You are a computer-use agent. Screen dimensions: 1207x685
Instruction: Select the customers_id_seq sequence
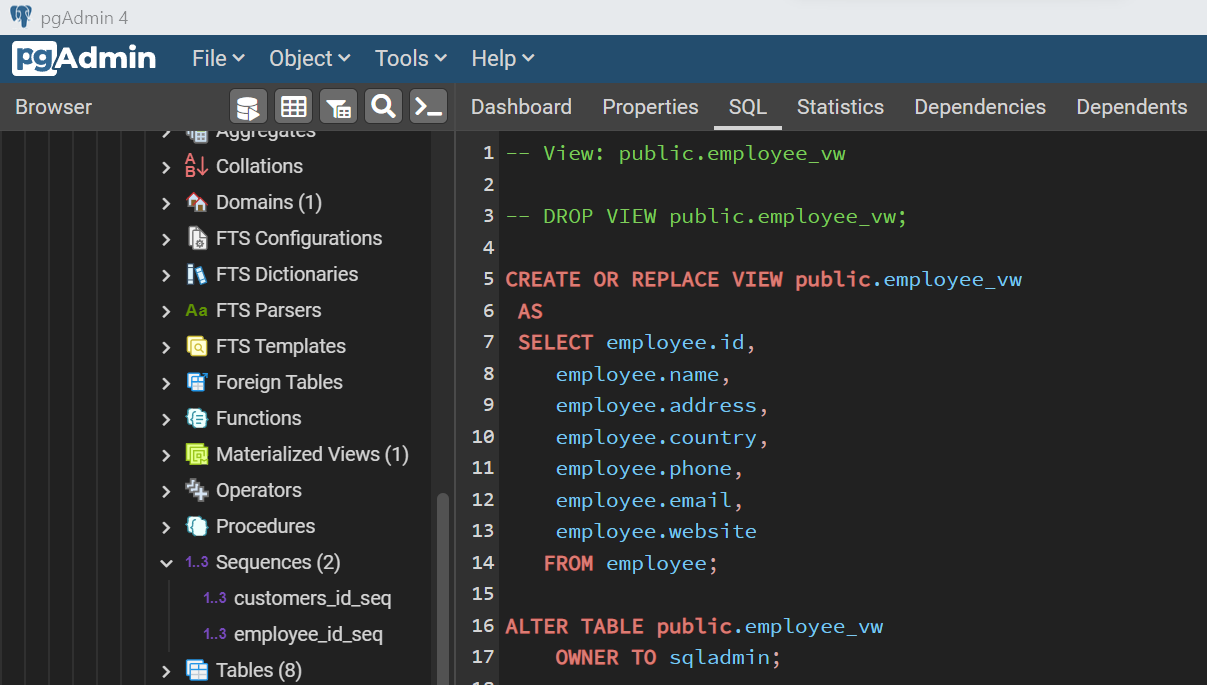(x=312, y=598)
